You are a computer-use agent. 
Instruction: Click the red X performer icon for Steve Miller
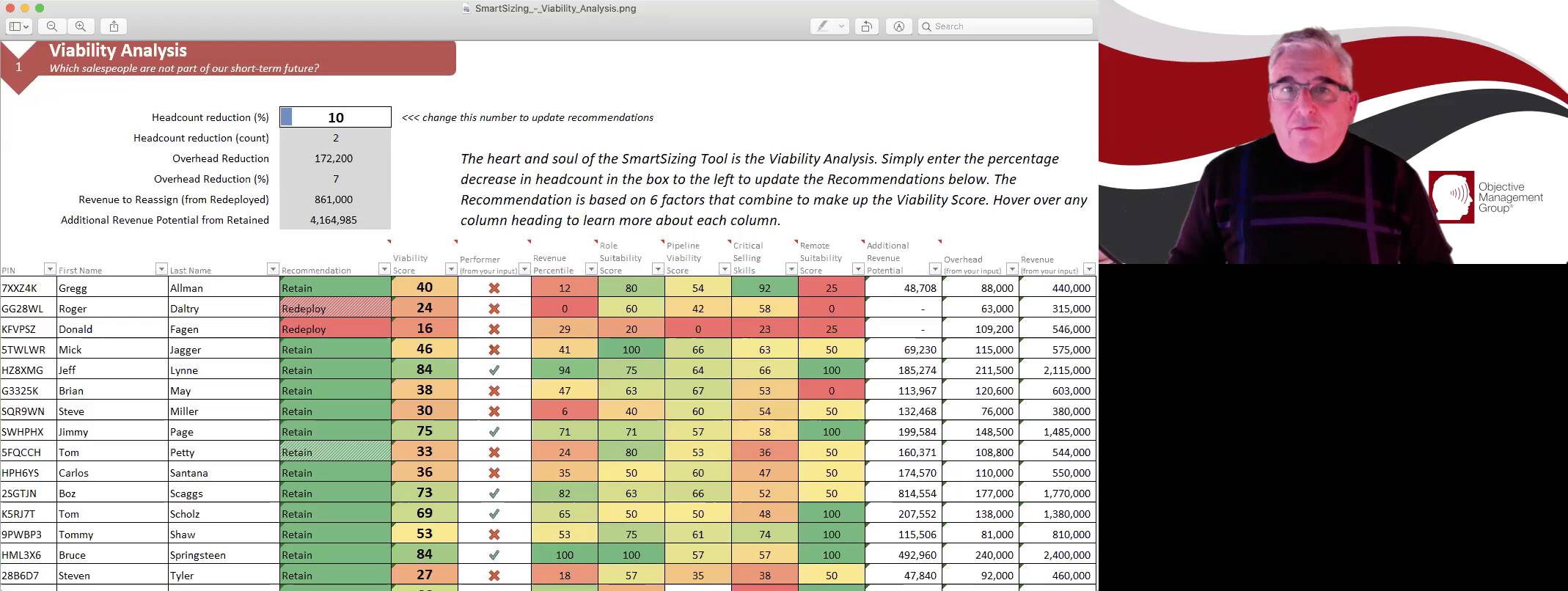tap(494, 411)
